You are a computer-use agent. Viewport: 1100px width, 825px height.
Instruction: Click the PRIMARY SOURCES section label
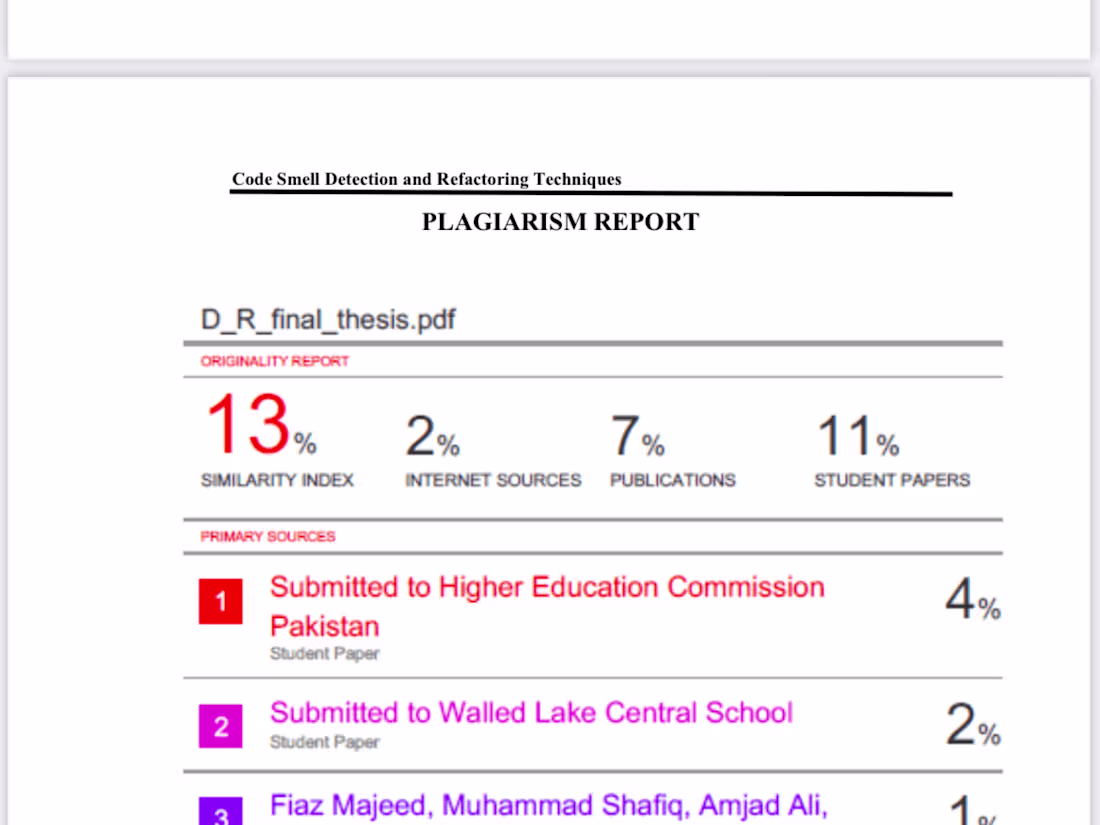tap(268, 537)
